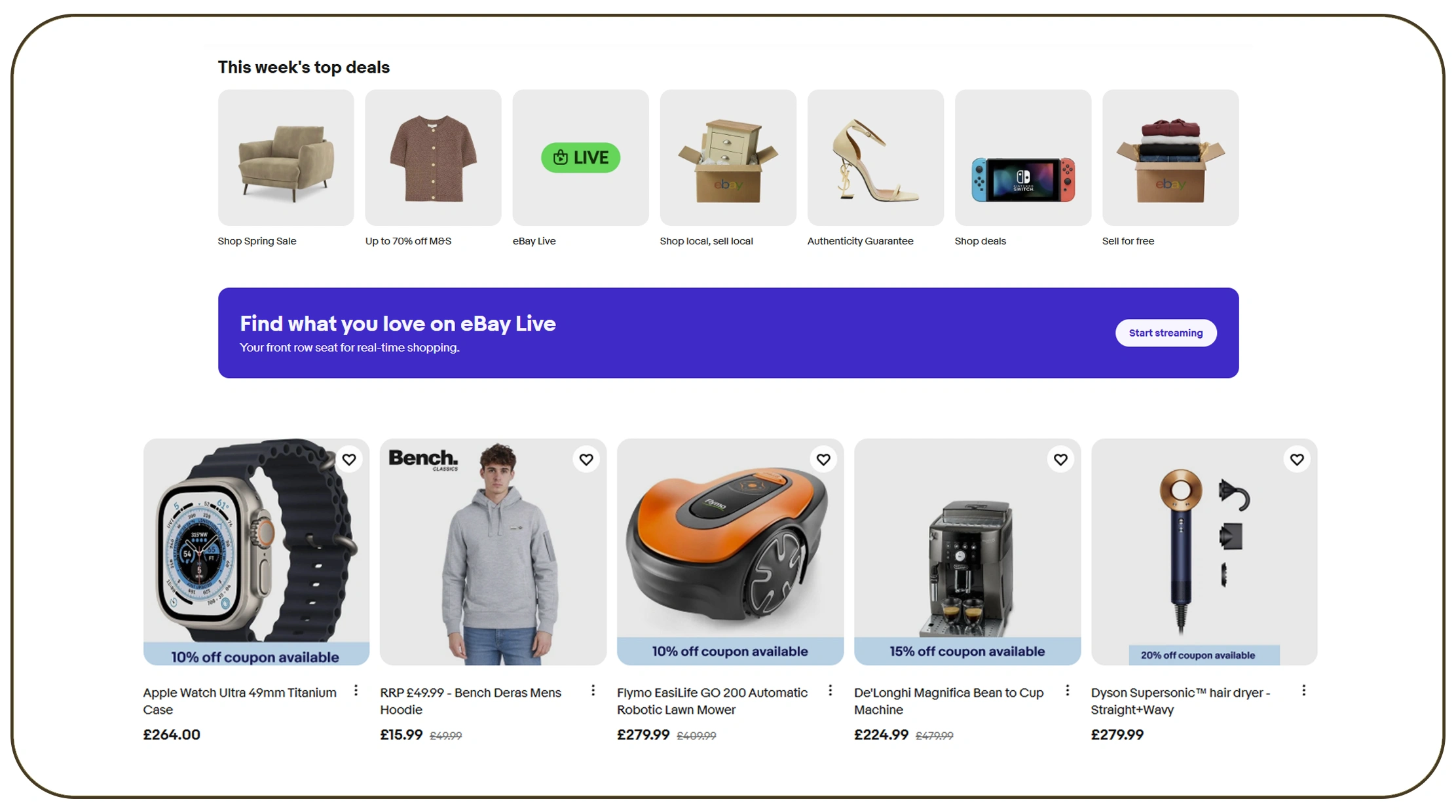Click the open box image for Shop local, sell local
This screenshot has width=1456, height=812.
pos(728,157)
